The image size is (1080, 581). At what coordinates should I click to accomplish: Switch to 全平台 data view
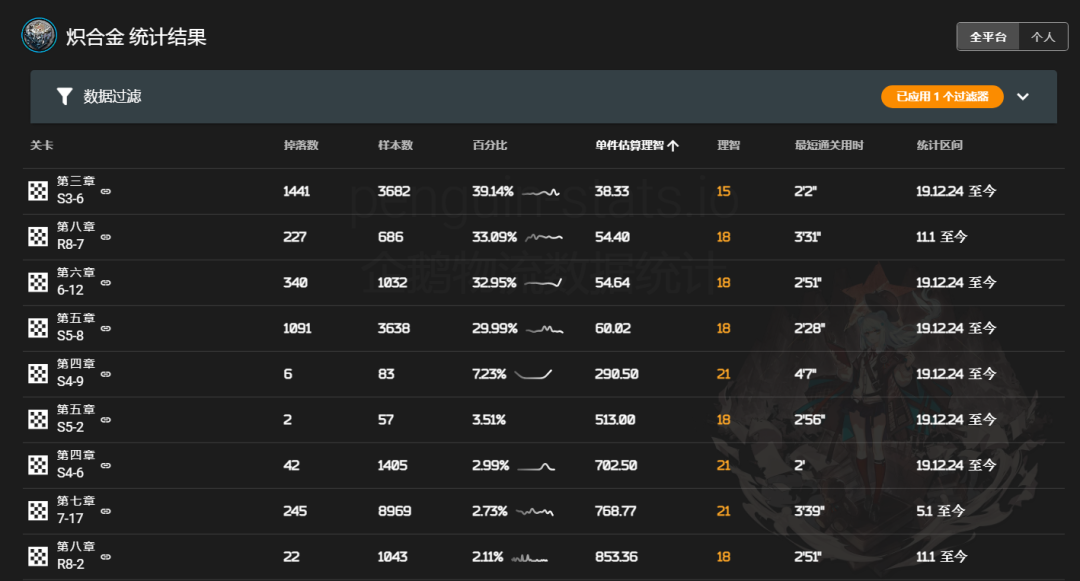click(987, 37)
